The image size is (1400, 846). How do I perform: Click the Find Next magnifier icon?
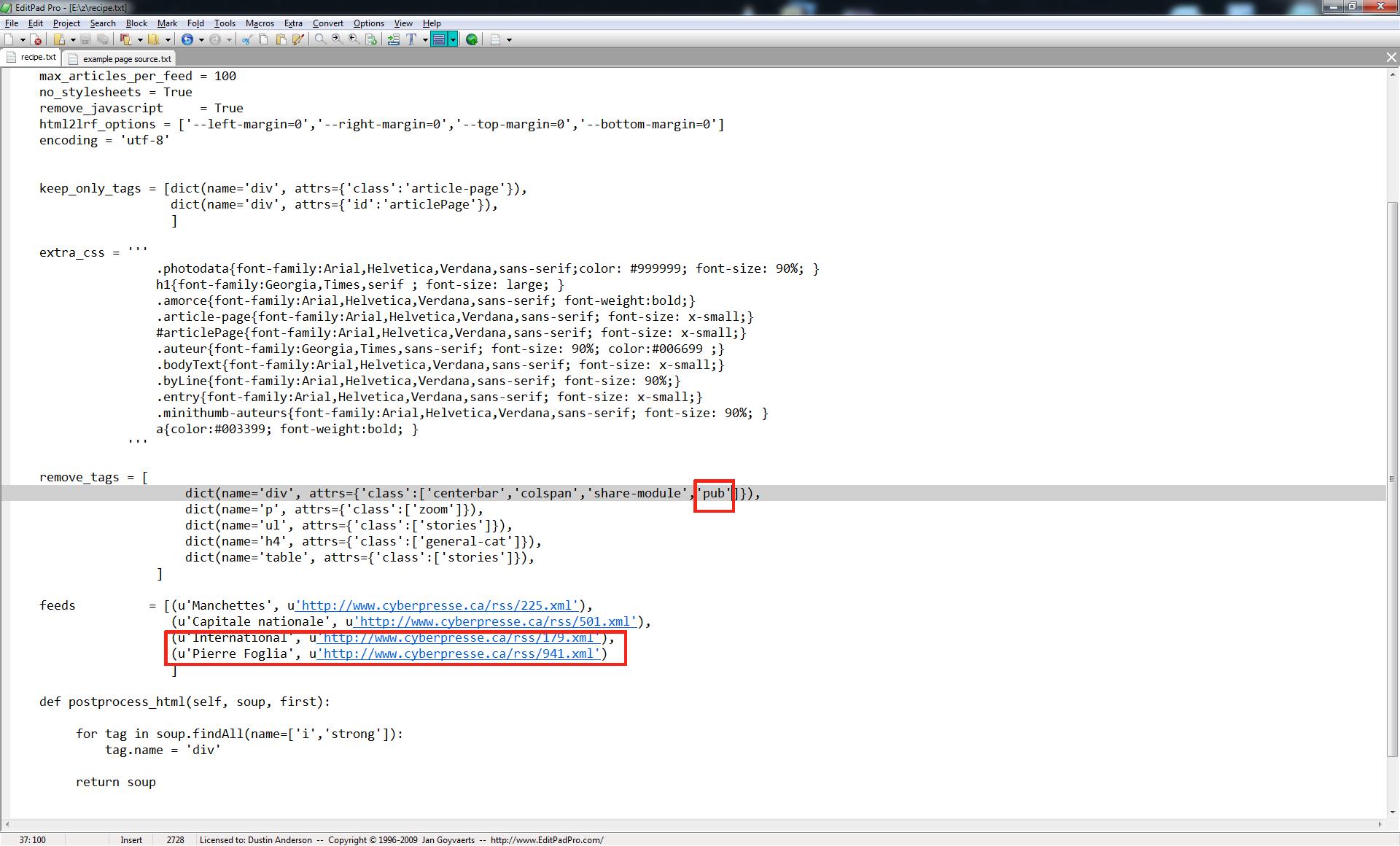pyautogui.click(x=337, y=39)
